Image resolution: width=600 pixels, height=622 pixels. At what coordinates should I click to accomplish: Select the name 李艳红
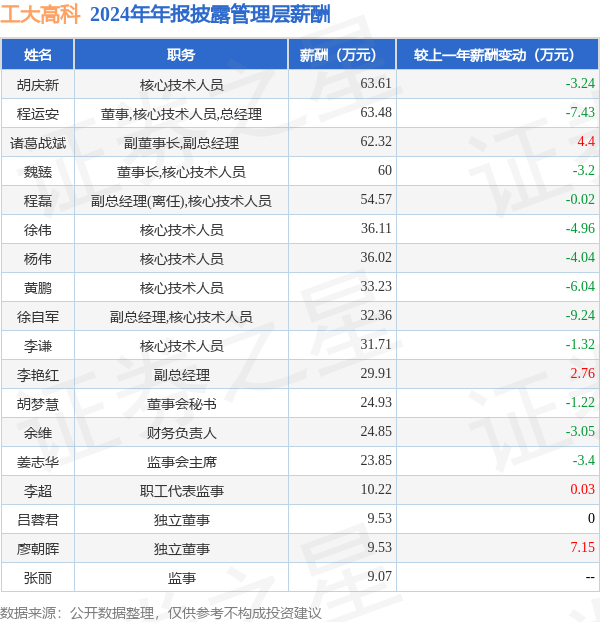[x=38, y=374]
